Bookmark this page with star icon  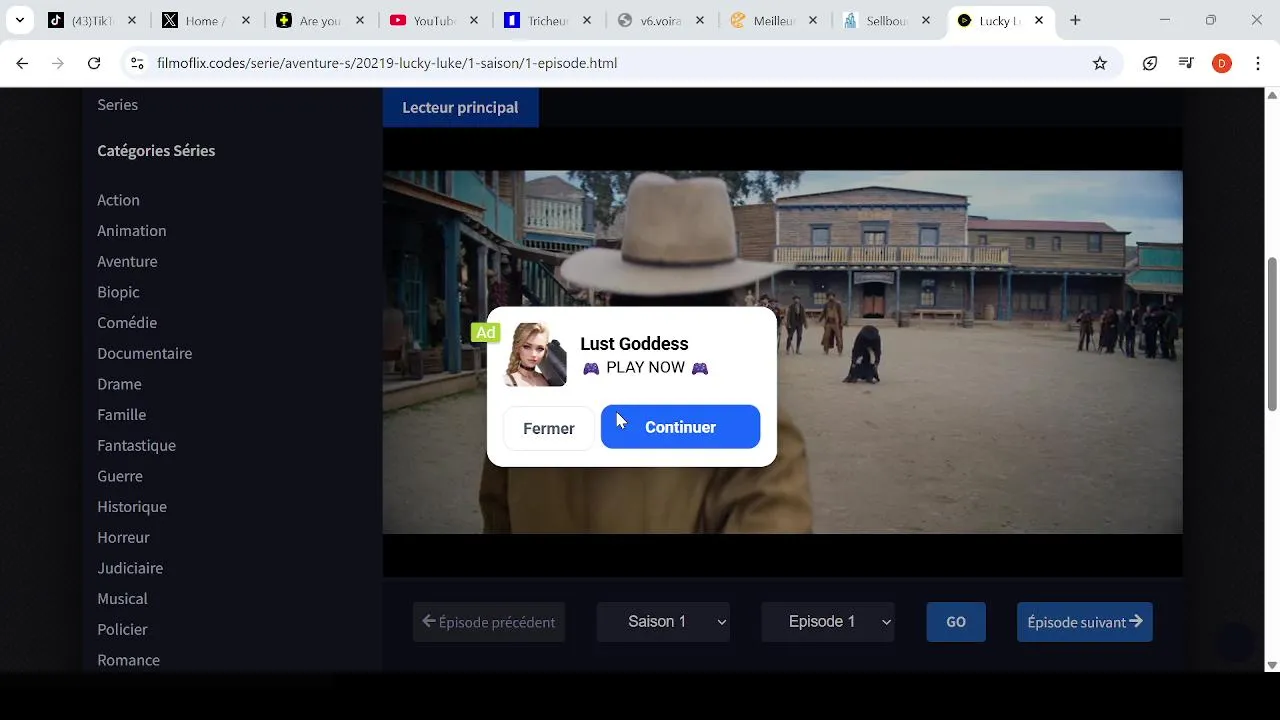pyautogui.click(x=1100, y=63)
